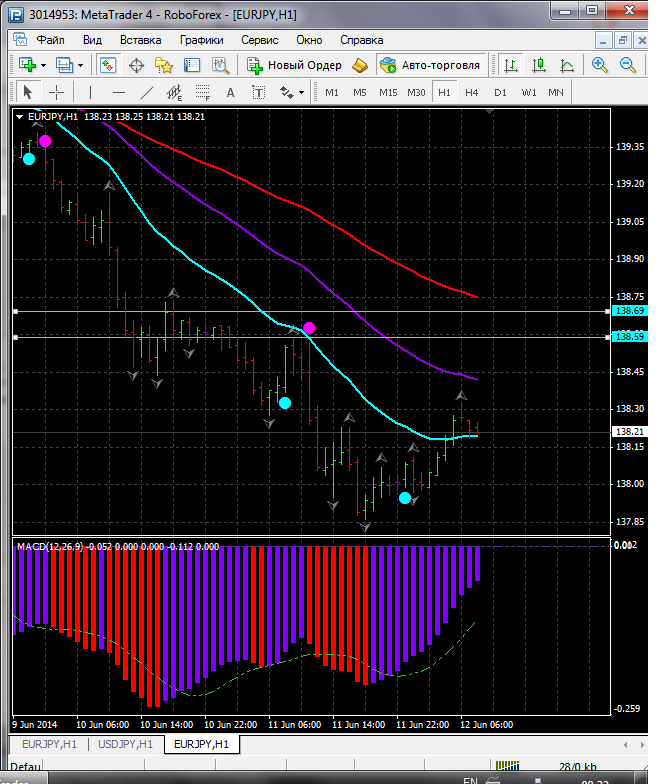Click the chart shift marker triangle

tap(490, 112)
